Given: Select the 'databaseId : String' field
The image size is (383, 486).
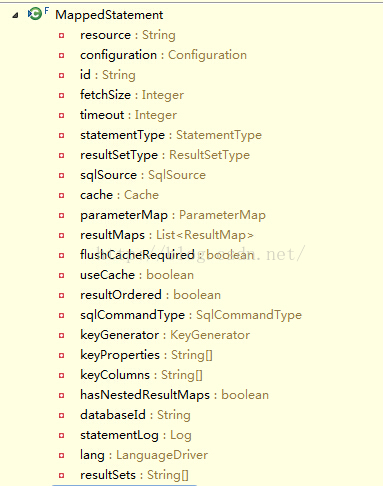Looking at the screenshot, I should [x=135, y=415].
